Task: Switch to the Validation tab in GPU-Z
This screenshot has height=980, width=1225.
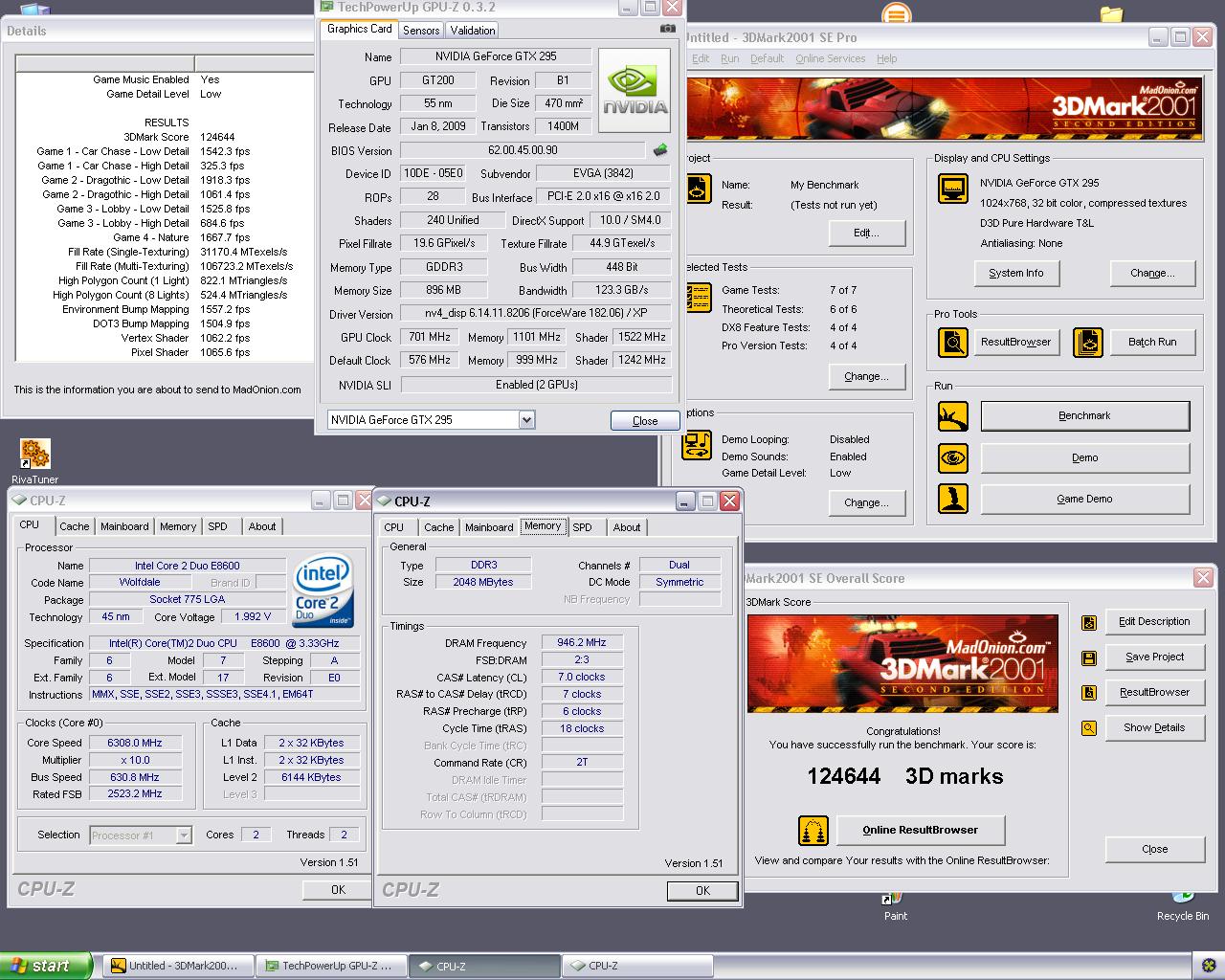Action: tap(473, 31)
